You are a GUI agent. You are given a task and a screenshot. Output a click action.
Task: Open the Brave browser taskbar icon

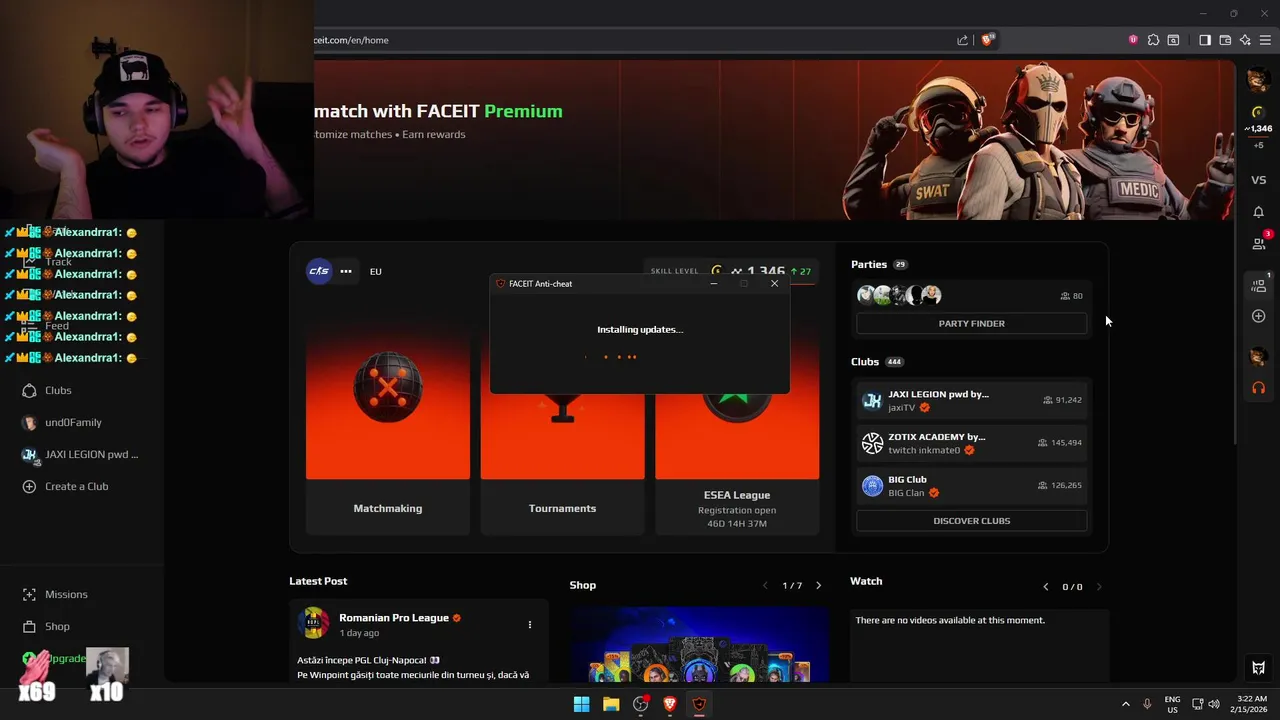click(x=670, y=704)
